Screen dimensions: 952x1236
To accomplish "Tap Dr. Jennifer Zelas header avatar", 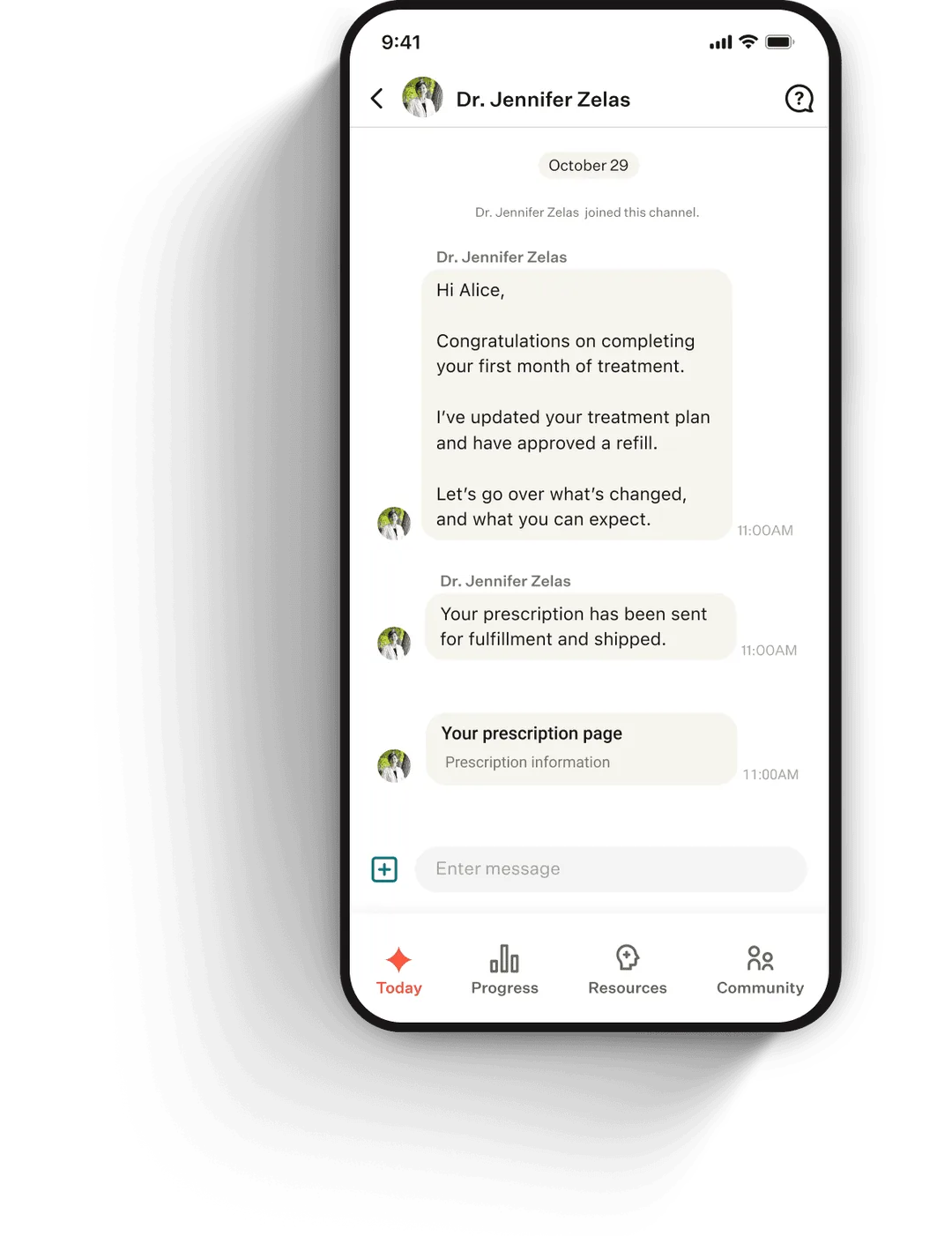I will pyautogui.click(x=422, y=98).
